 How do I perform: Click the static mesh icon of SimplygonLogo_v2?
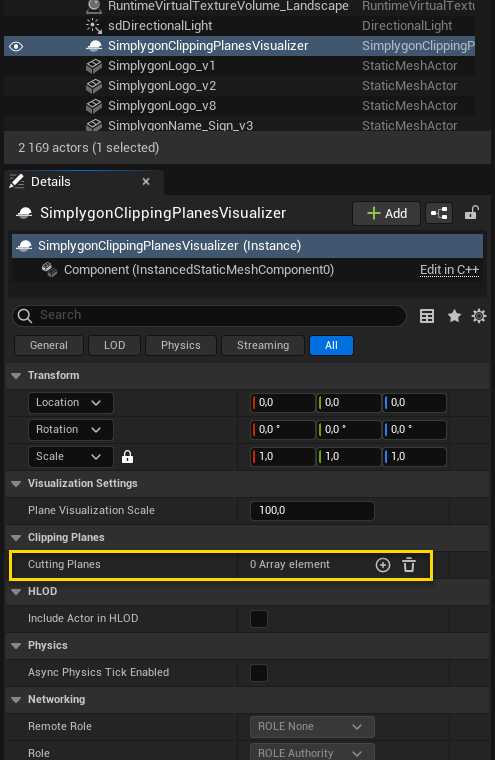[x=94, y=86]
